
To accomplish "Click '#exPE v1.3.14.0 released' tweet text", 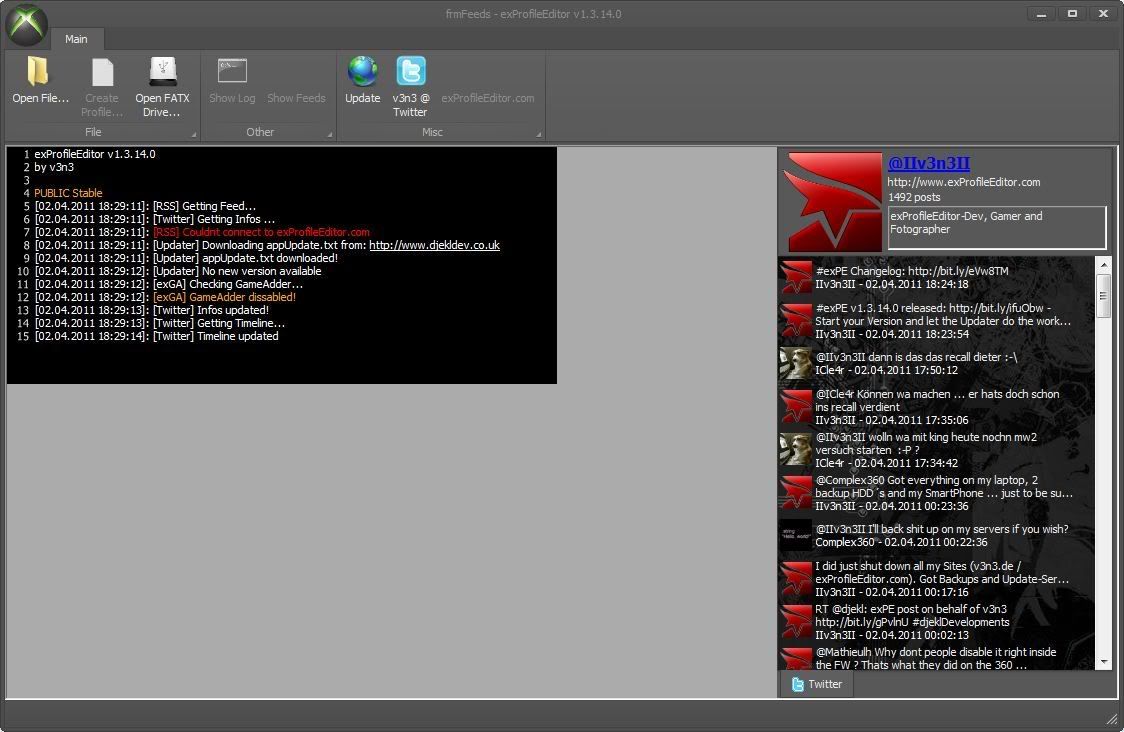I will tap(943, 315).
